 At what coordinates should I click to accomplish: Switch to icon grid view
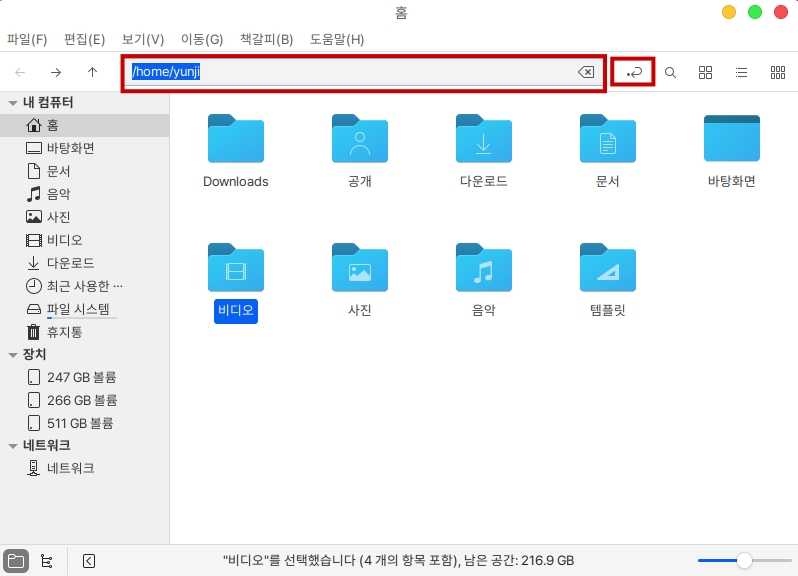[x=705, y=72]
